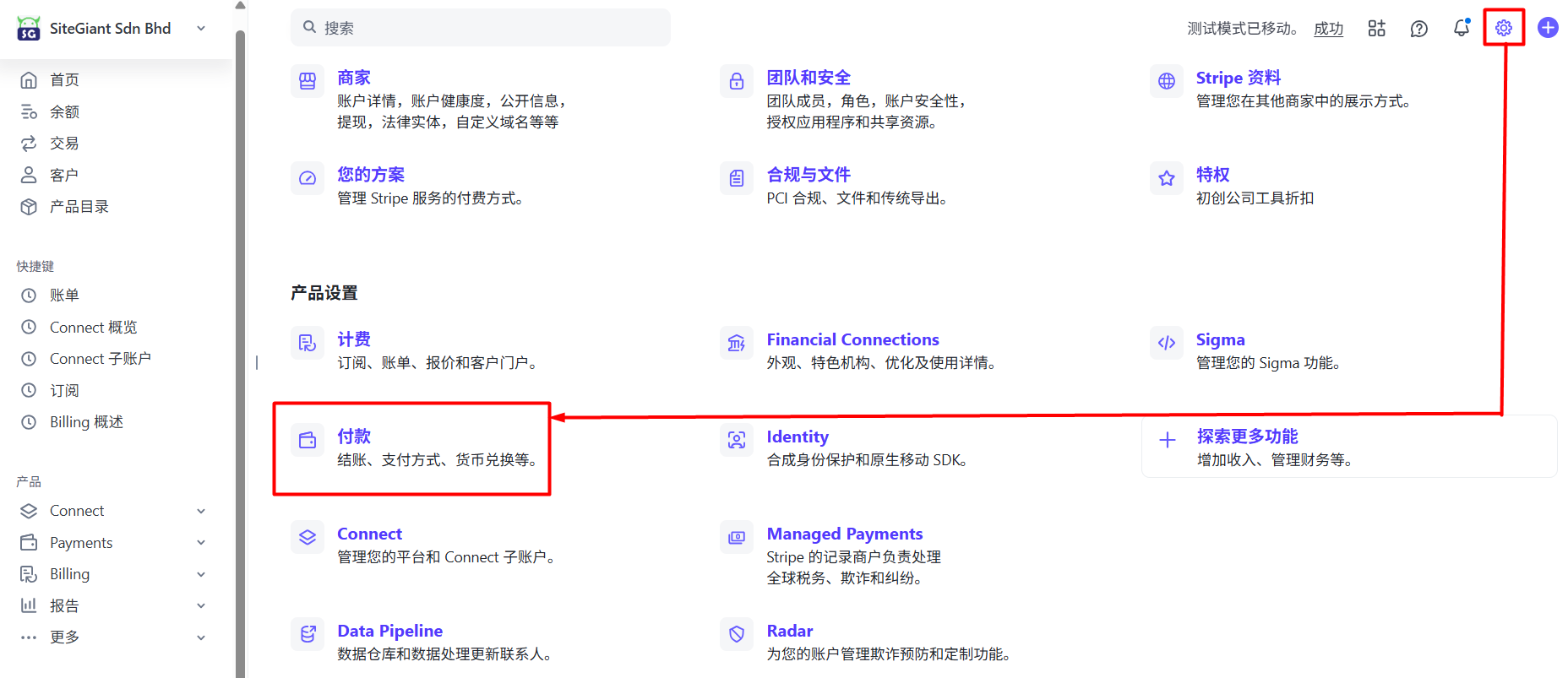
Task: Expand the 更多 sidebar section
Action: (201, 637)
